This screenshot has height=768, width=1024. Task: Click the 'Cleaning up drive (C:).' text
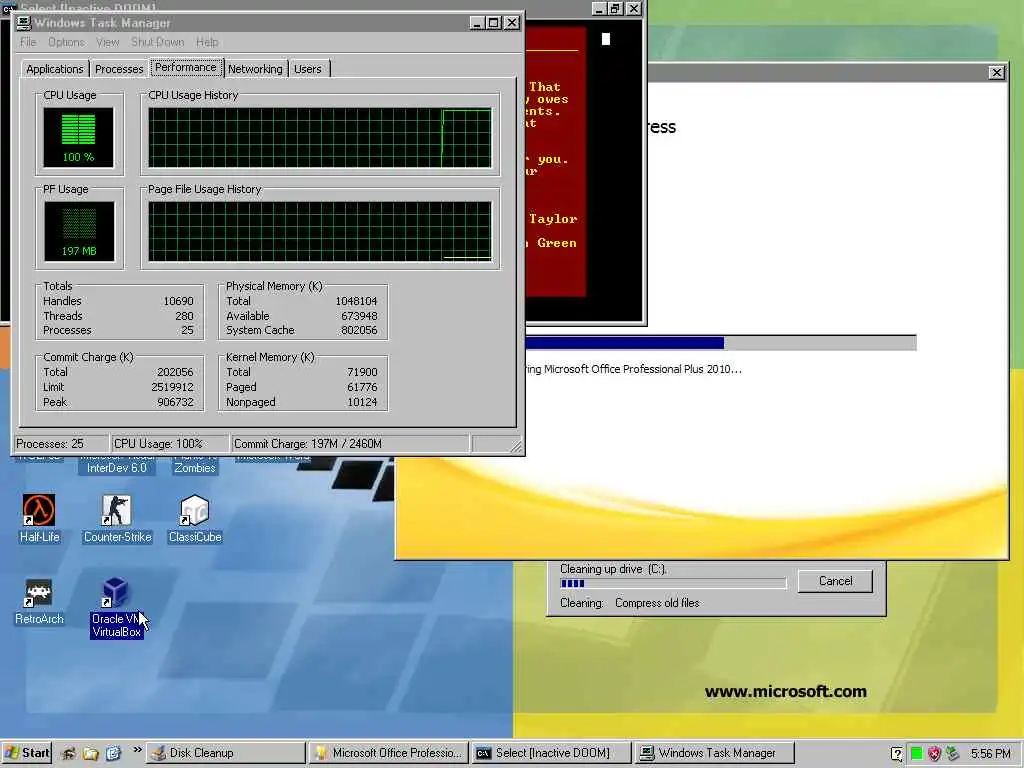(x=613, y=569)
